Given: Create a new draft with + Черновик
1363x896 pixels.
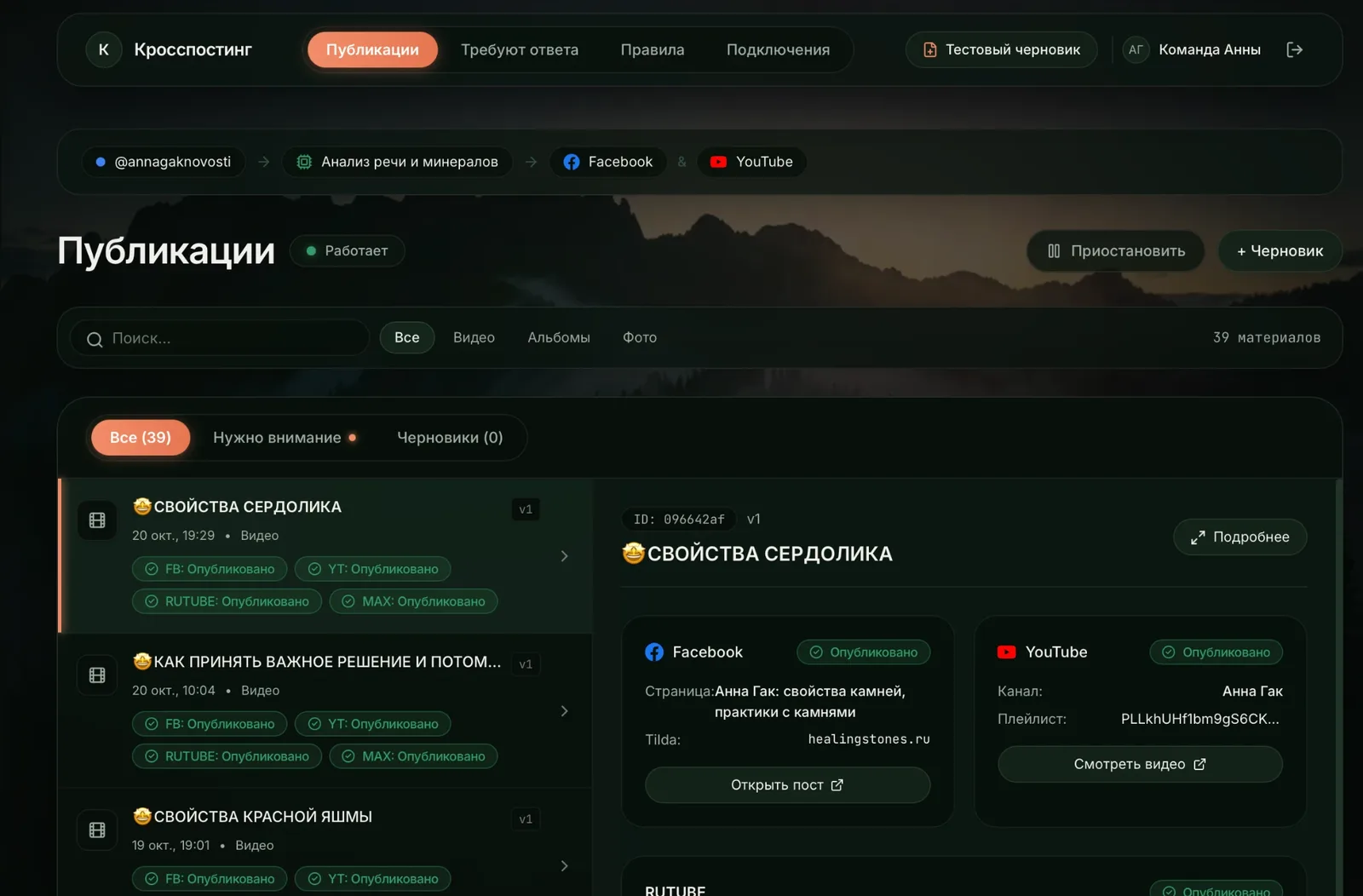Looking at the screenshot, I should tap(1280, 251).
